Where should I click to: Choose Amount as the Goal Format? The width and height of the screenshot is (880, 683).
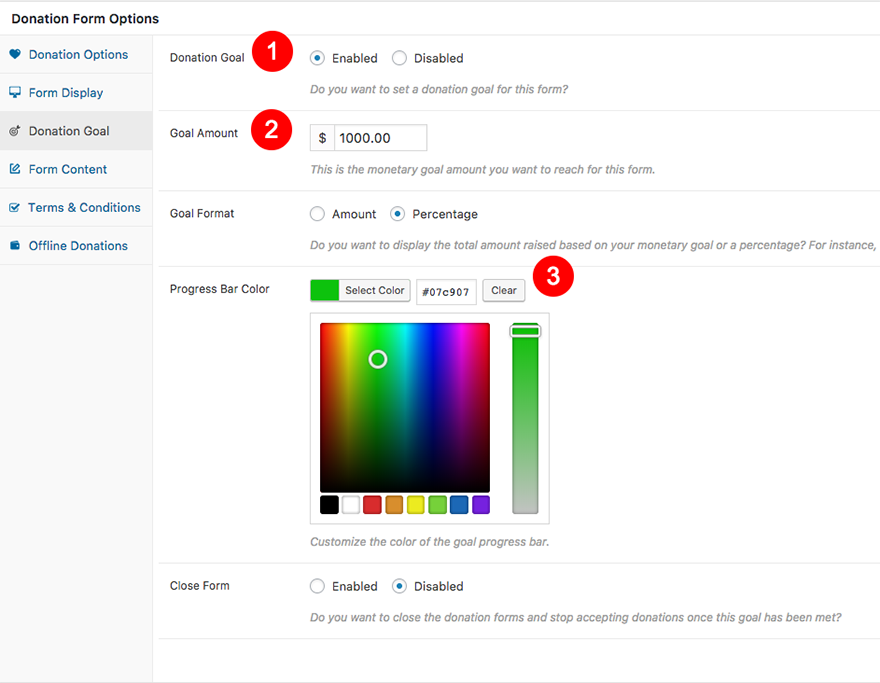coord(318,214)
